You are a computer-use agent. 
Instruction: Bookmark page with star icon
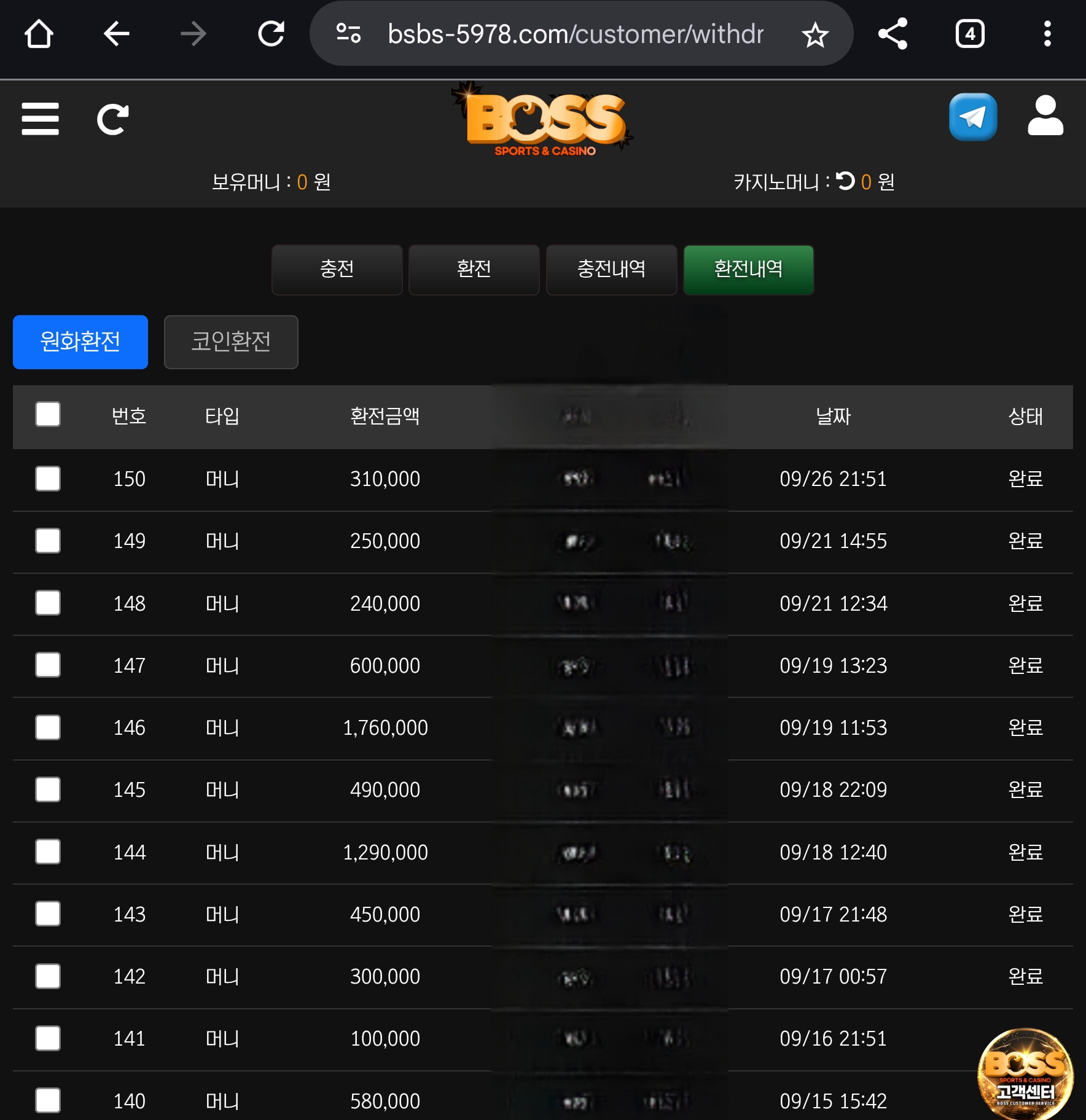[814, 34]
